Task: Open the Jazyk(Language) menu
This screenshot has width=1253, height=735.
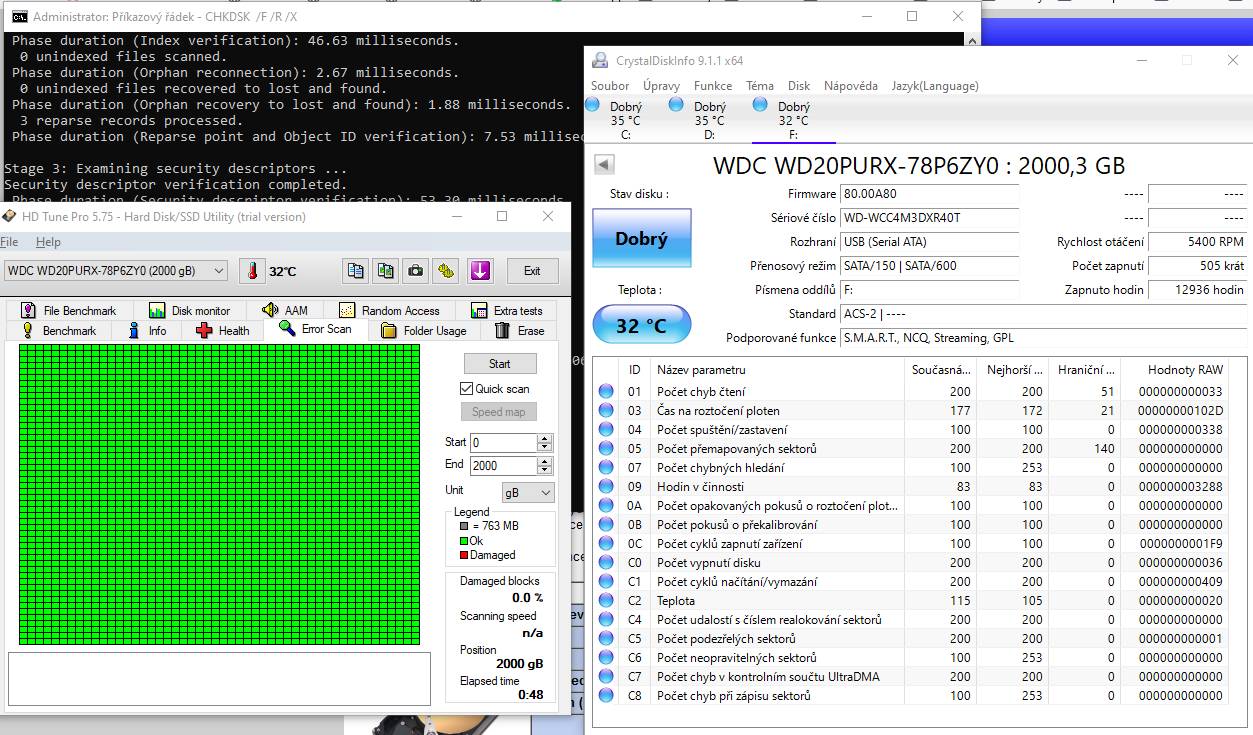Action: pos(935,86)
